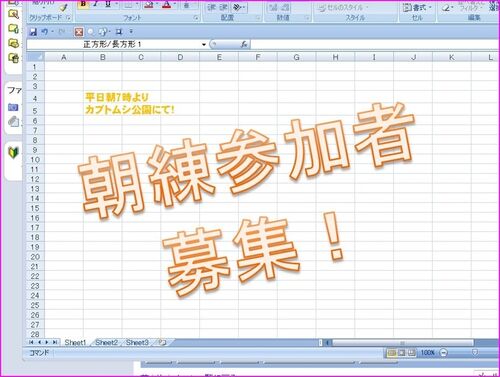Click the green beginner mark icon in sidebar
Image resolution: width=500 pixels, height=377 pixels.
[13, 152]
